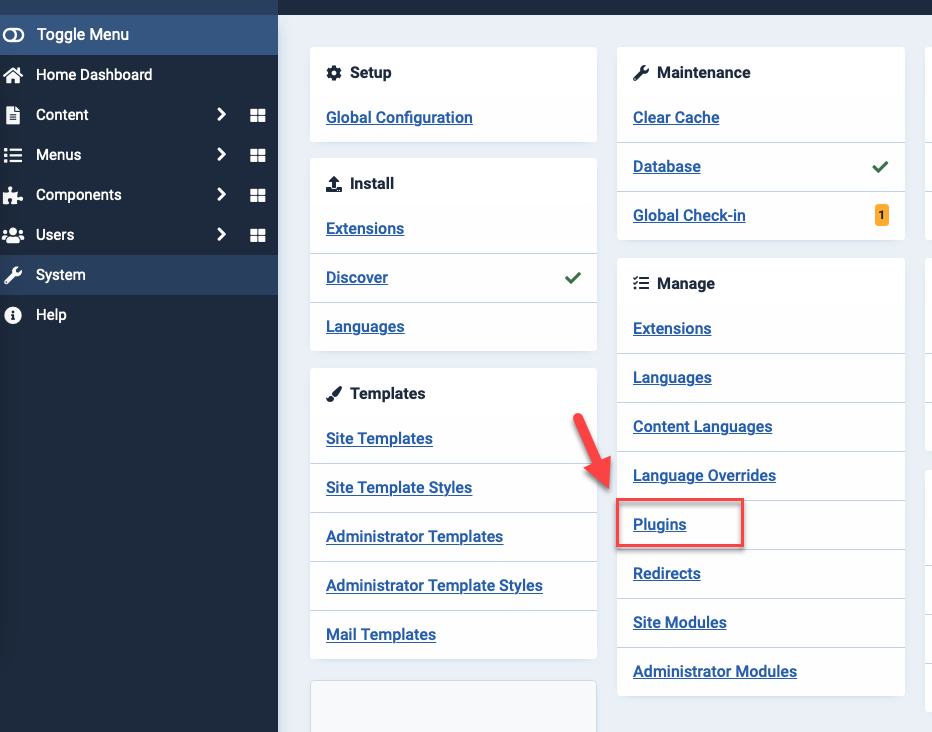The width and height of the screenshot is (932, 732).
Task: Expand the Components submenu chevron
Action: point(221,195)
